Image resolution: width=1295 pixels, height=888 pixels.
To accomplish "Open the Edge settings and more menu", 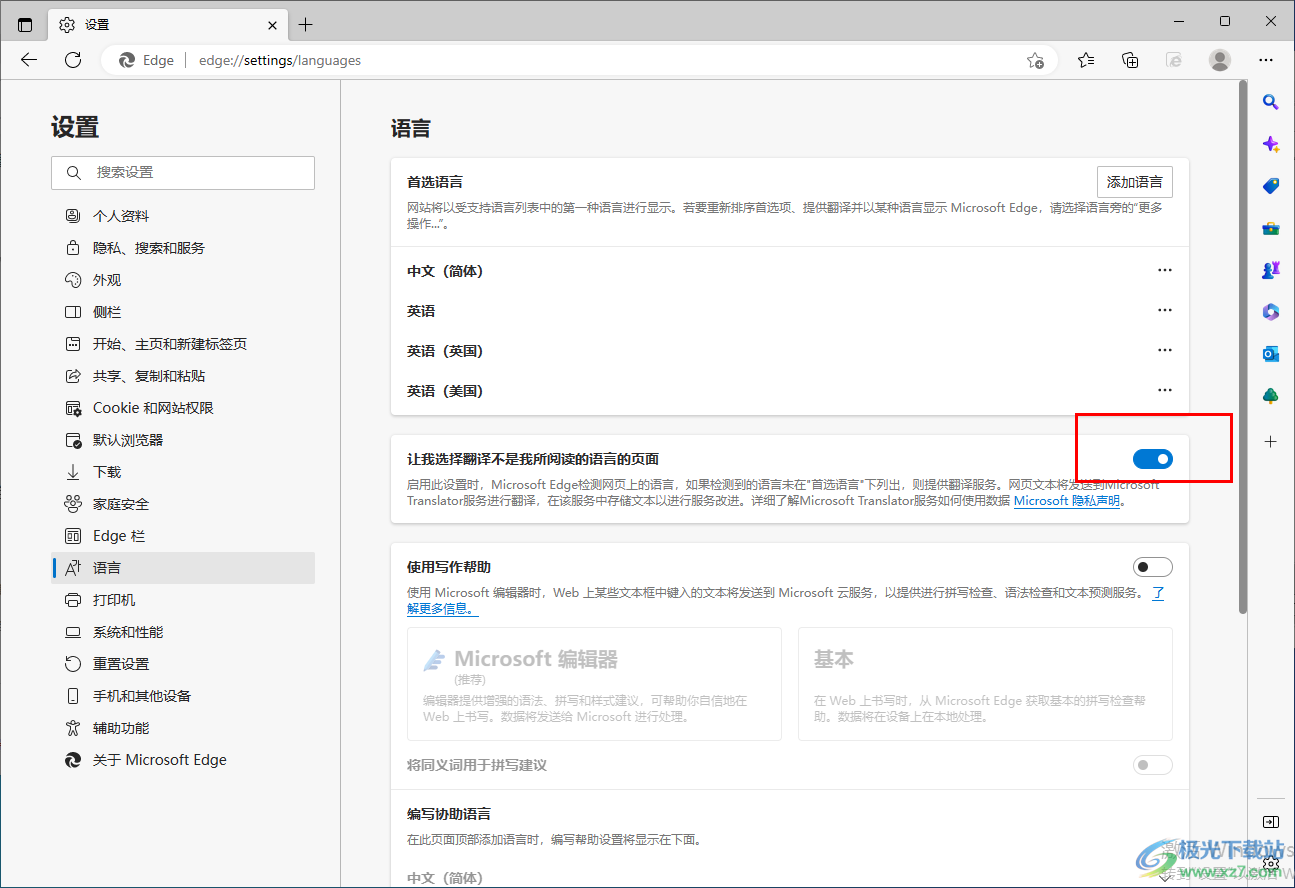I will click(1266, 60).
